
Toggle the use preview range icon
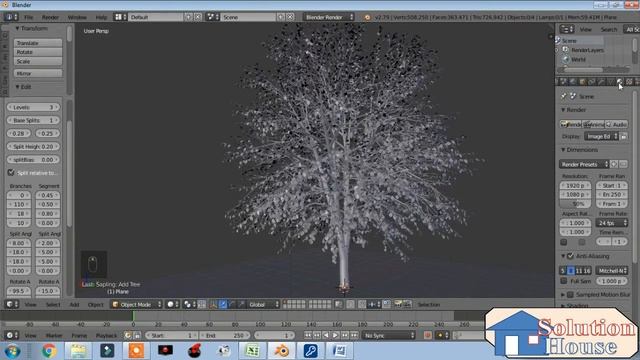pos(128,336)
